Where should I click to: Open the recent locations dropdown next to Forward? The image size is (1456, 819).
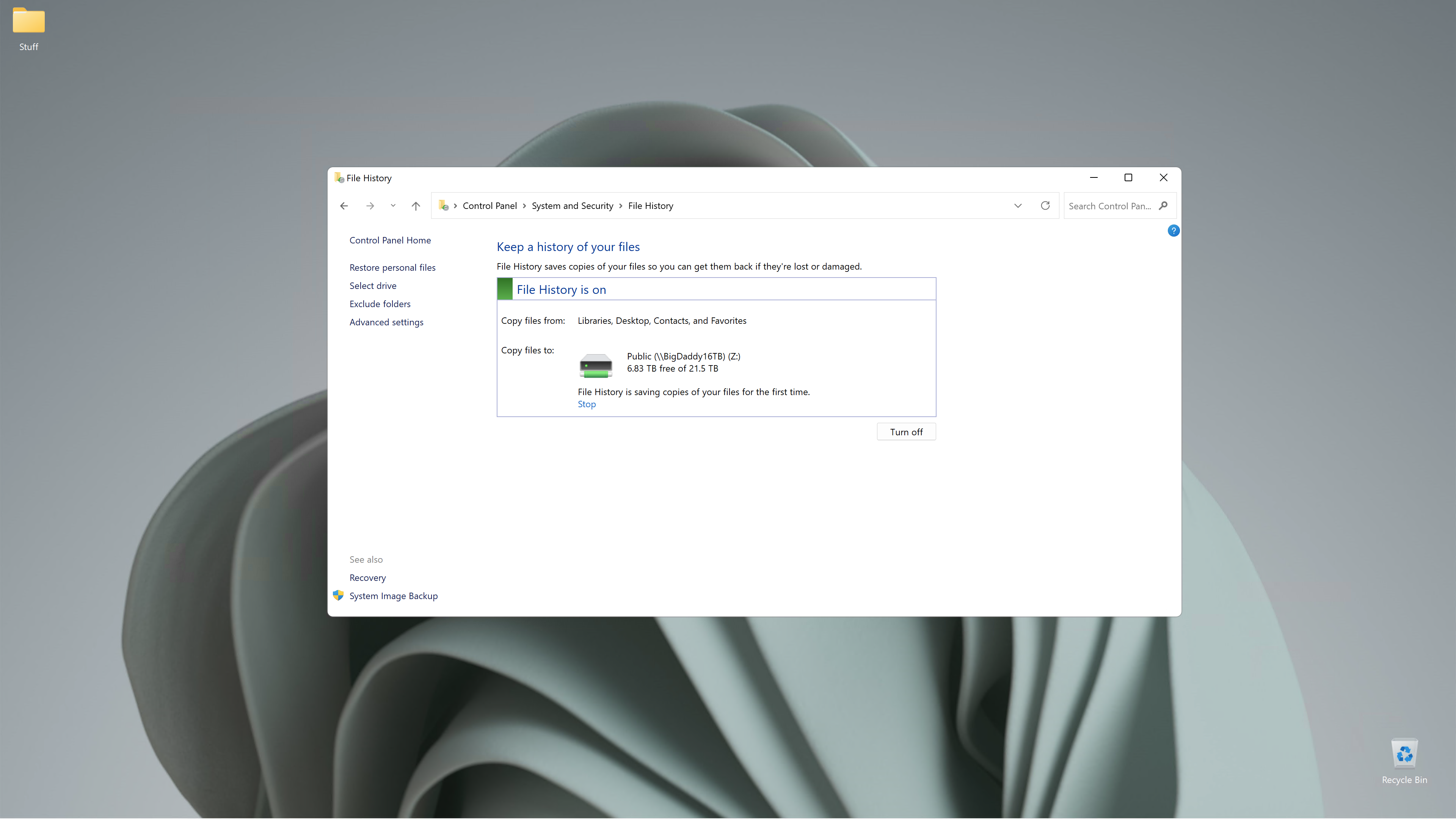pyautogui.click(x=393, y=205)
